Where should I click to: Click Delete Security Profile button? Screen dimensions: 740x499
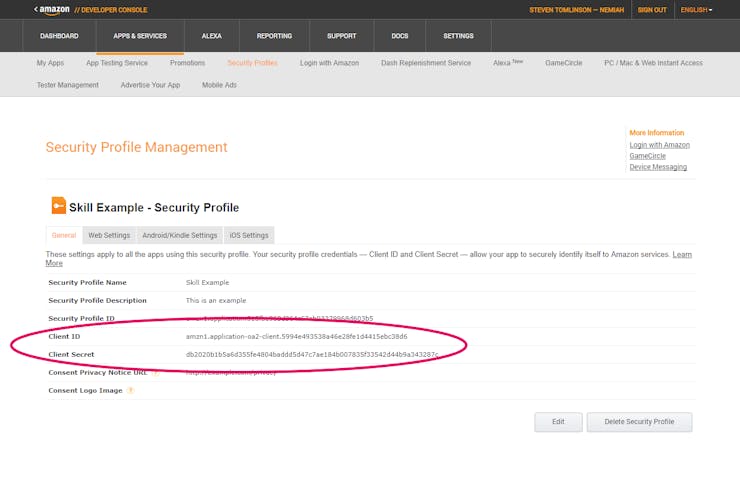pos(639,422)
